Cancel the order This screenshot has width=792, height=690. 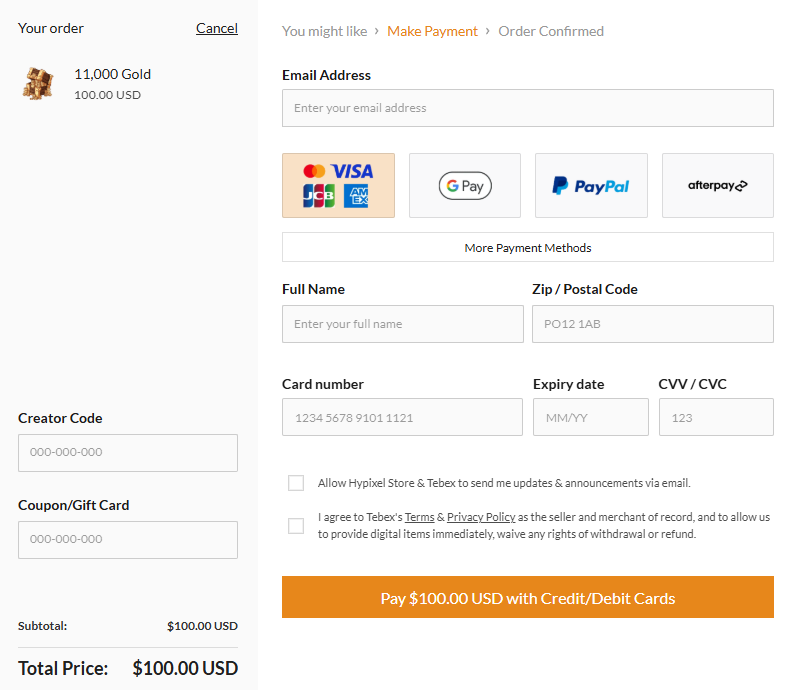pyautogui.click(x=216, y=28)
